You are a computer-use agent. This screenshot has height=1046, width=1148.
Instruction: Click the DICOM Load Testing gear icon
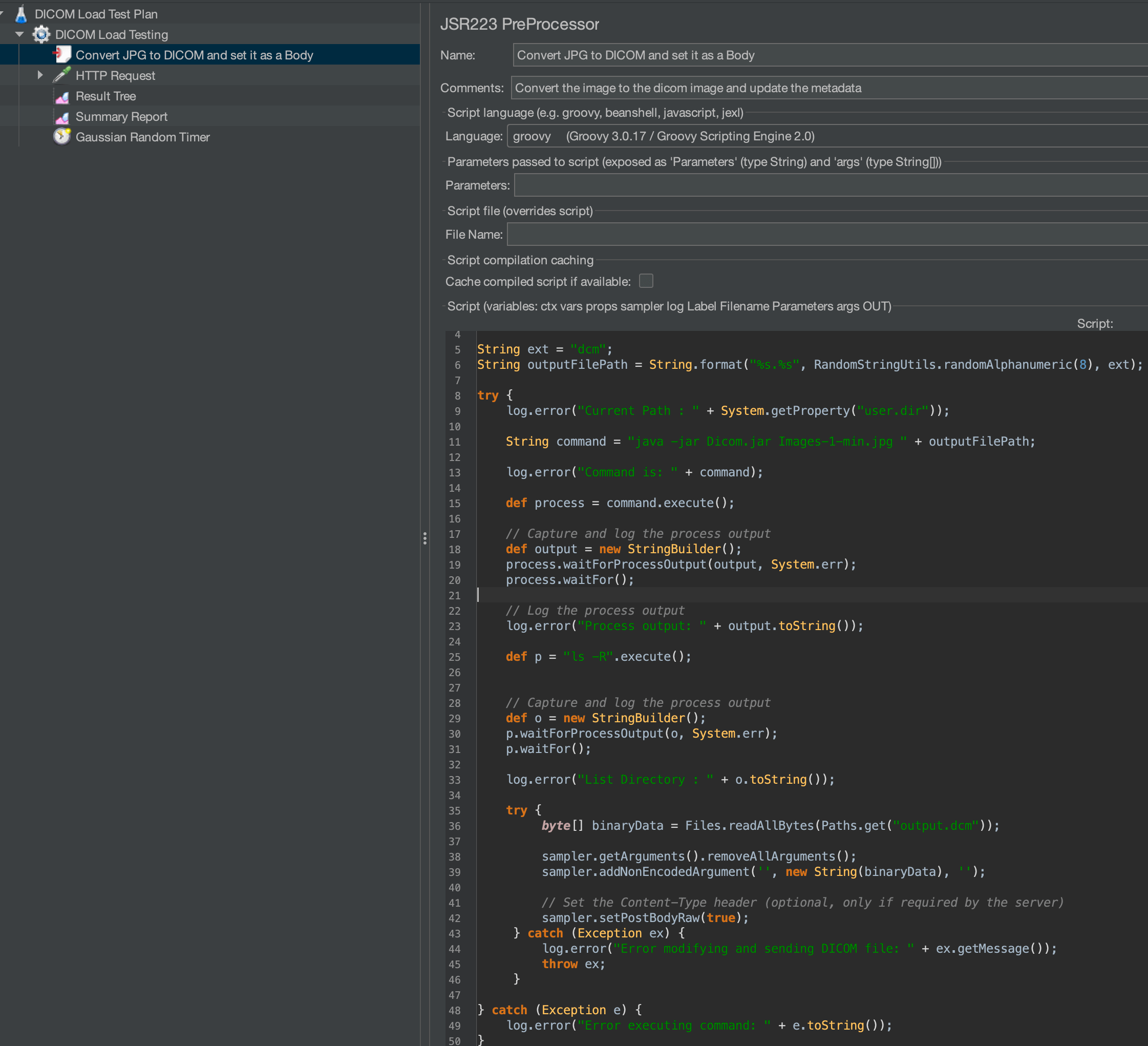point(40,34)
